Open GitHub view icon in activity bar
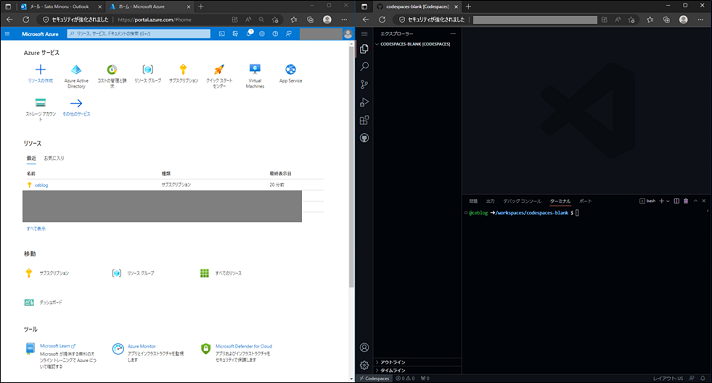This screenshot has height=383, width=712. pyautogui.click(x=364, y=138)
